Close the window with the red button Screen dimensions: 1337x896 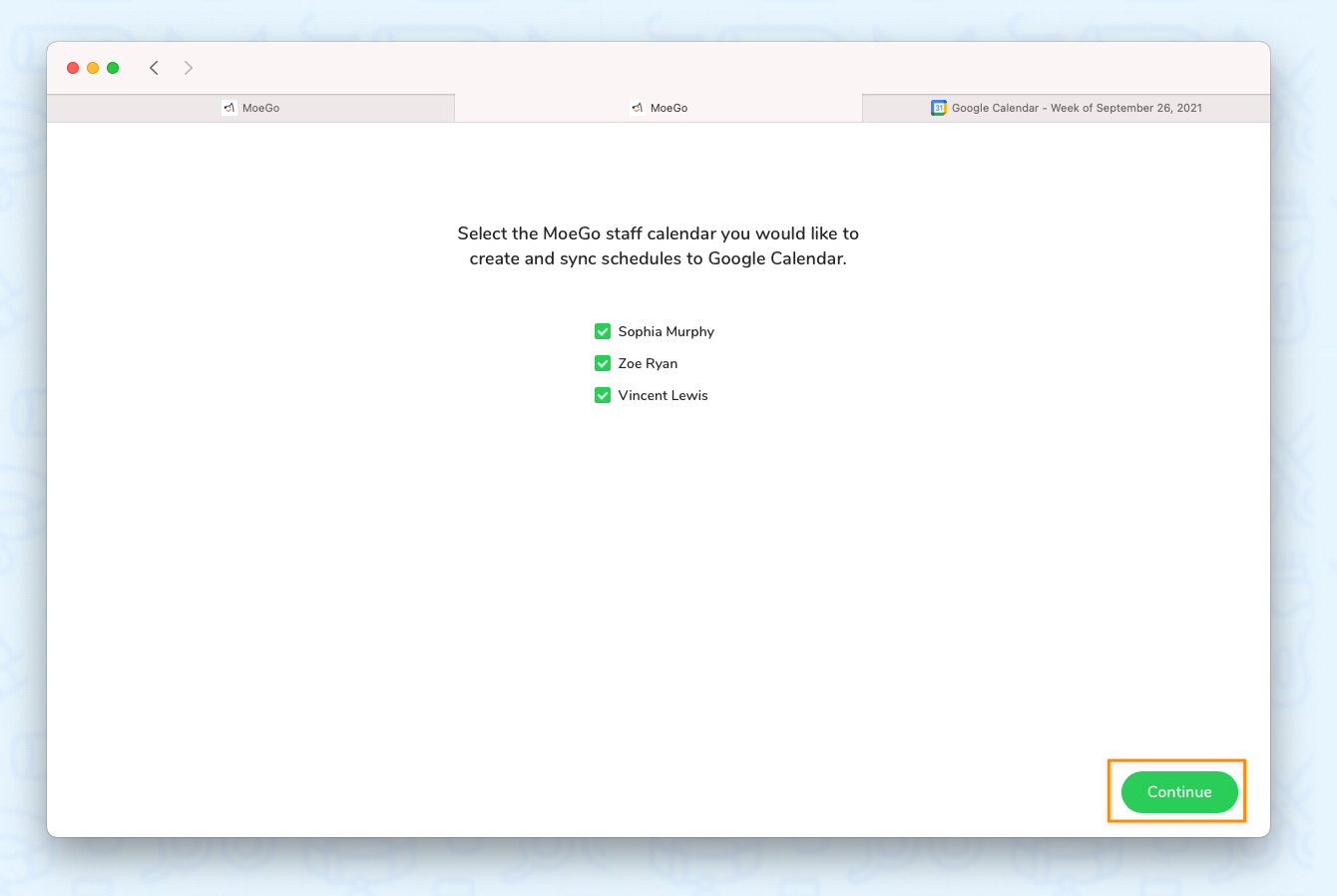coord(73,68)
